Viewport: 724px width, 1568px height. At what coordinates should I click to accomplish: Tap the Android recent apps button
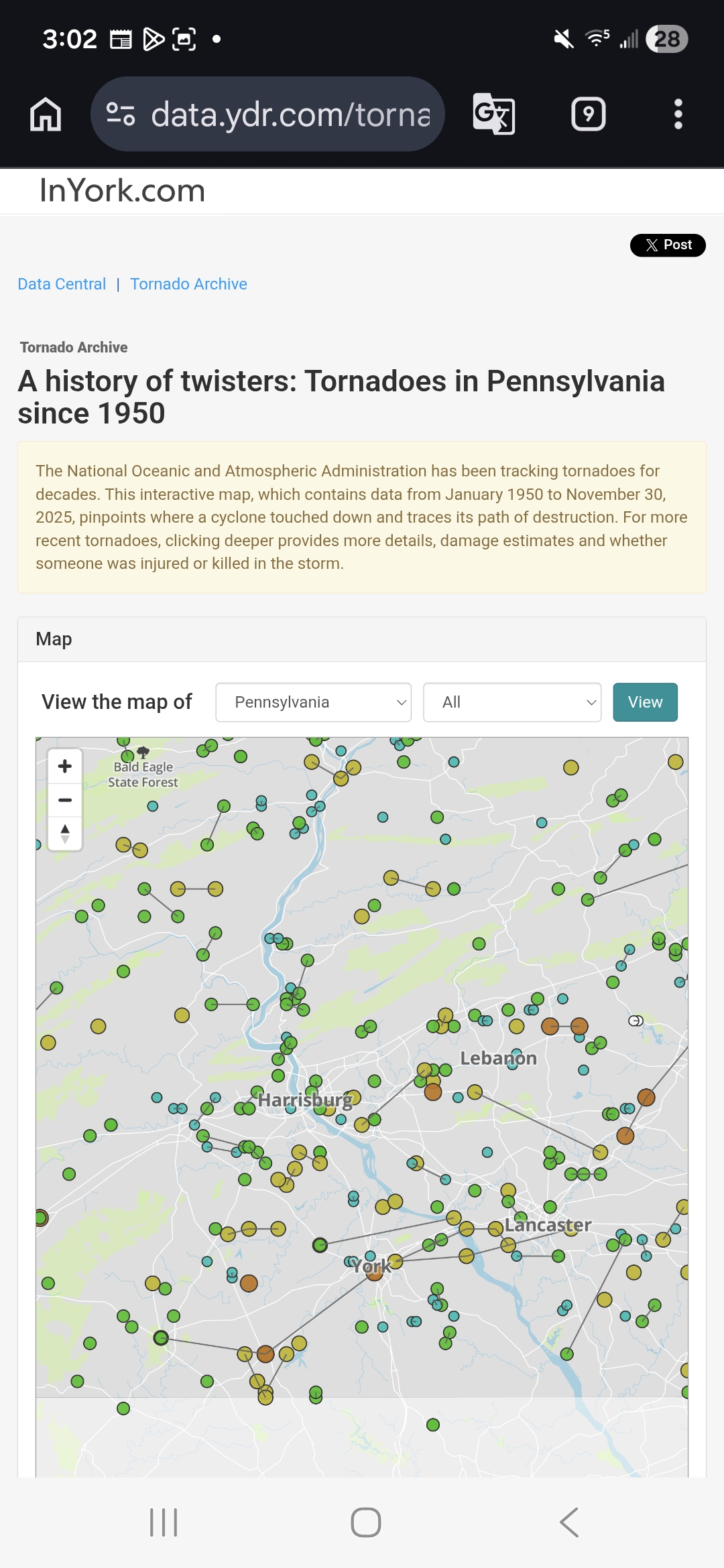(164, 1522)
